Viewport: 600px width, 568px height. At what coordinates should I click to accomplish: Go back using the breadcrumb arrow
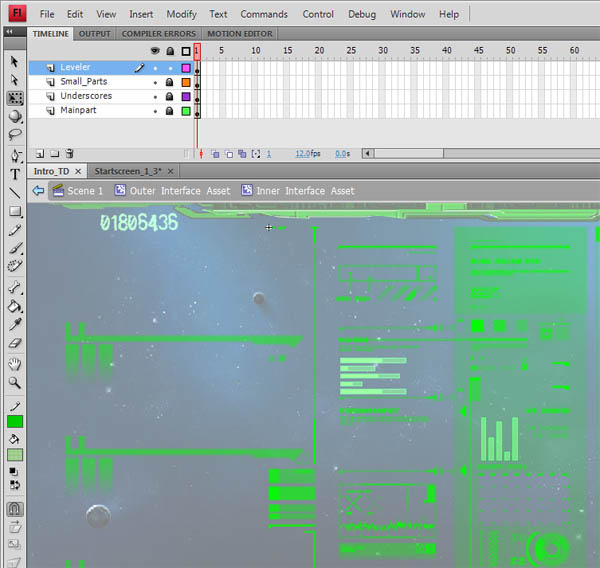38,191
